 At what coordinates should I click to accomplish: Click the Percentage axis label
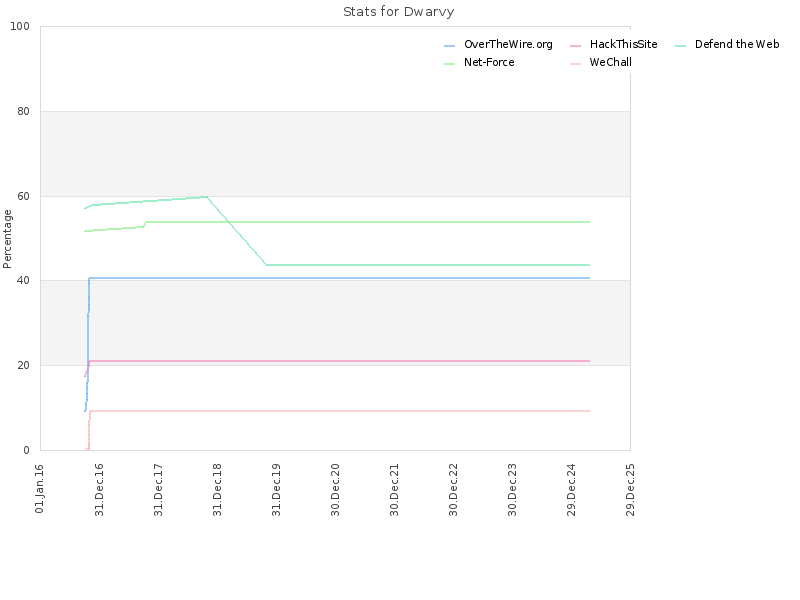pyautogui.click(x=7, y=239)
